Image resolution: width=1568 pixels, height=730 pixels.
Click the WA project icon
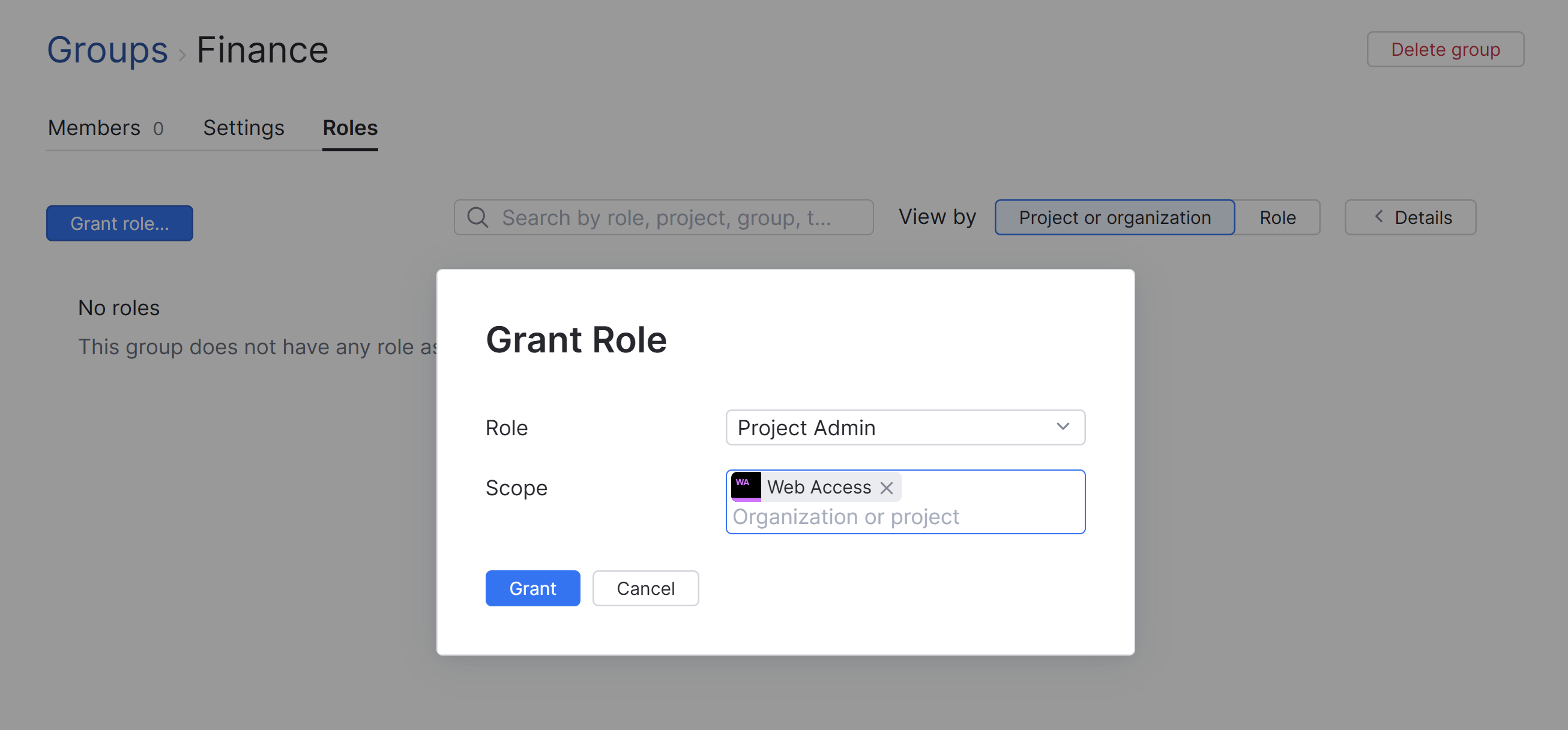746,486
